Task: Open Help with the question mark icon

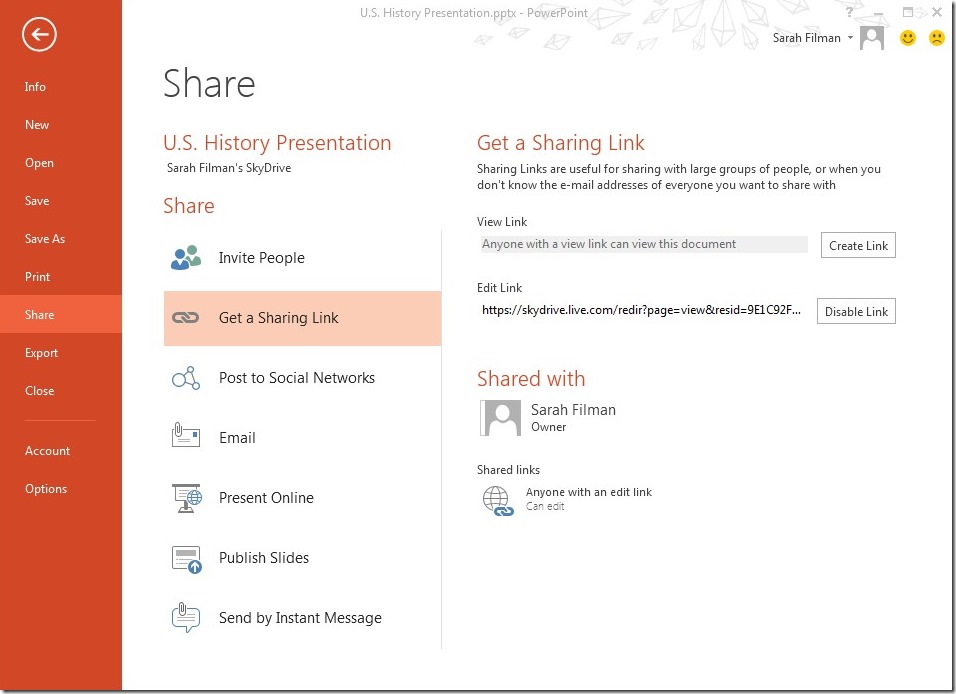Action: point(849,12)
